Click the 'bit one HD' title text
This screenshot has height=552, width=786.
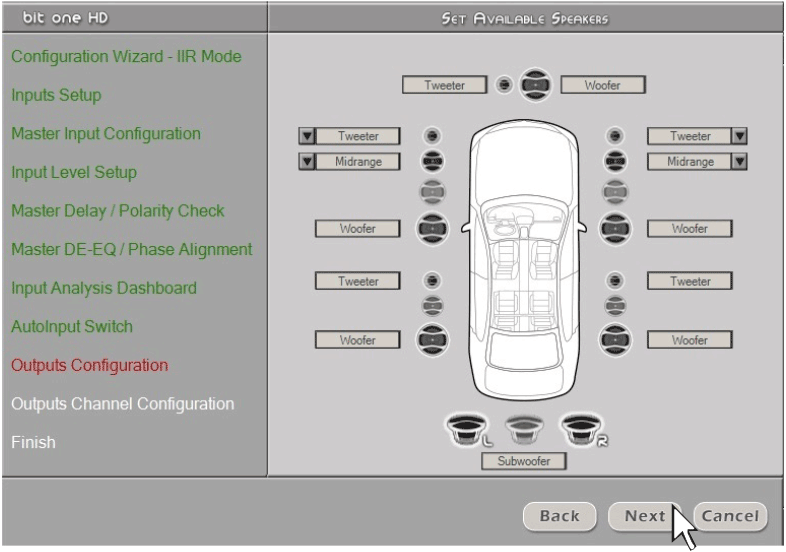point(65,18)
